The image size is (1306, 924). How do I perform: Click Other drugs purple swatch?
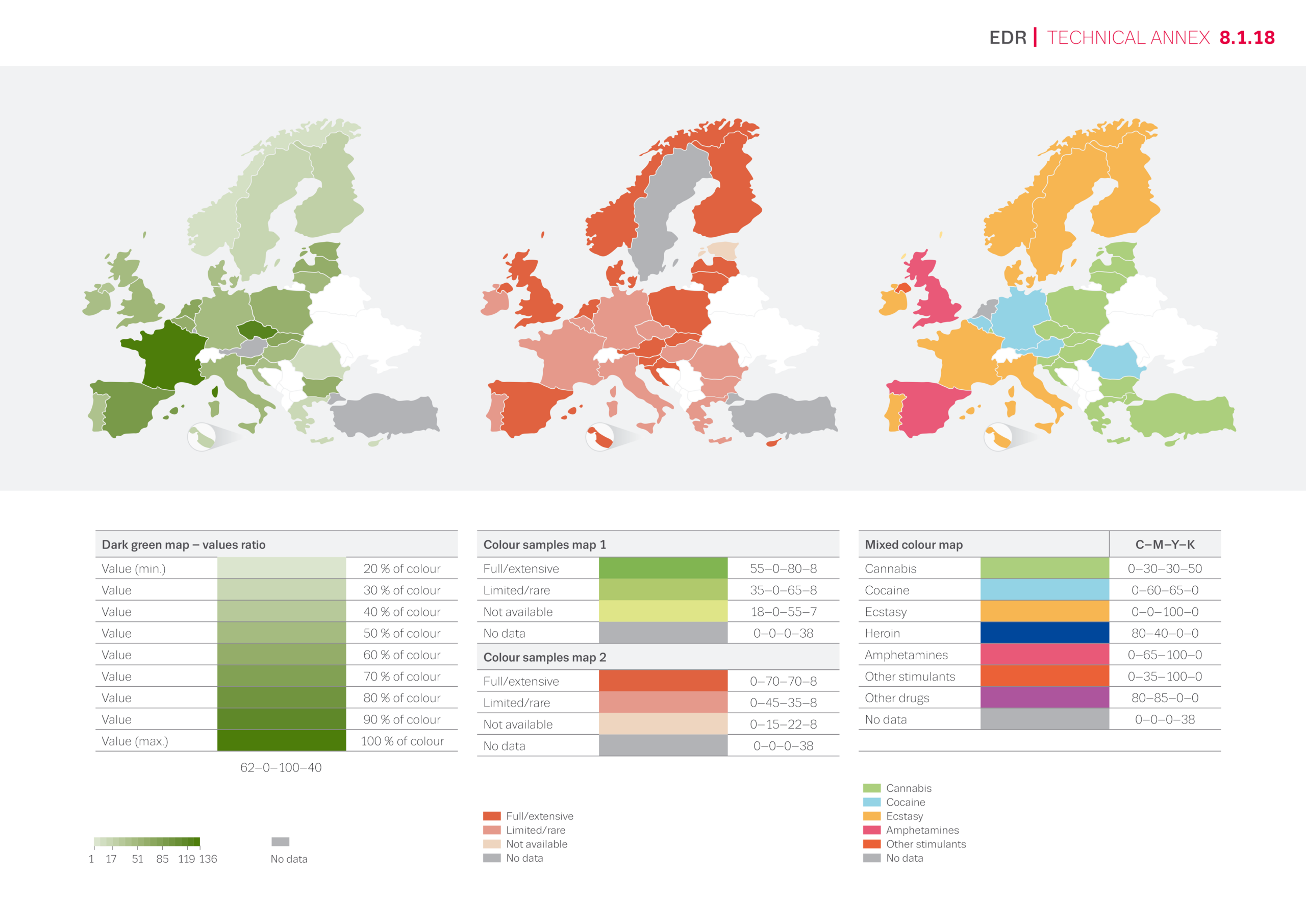tap(1044, 697)
